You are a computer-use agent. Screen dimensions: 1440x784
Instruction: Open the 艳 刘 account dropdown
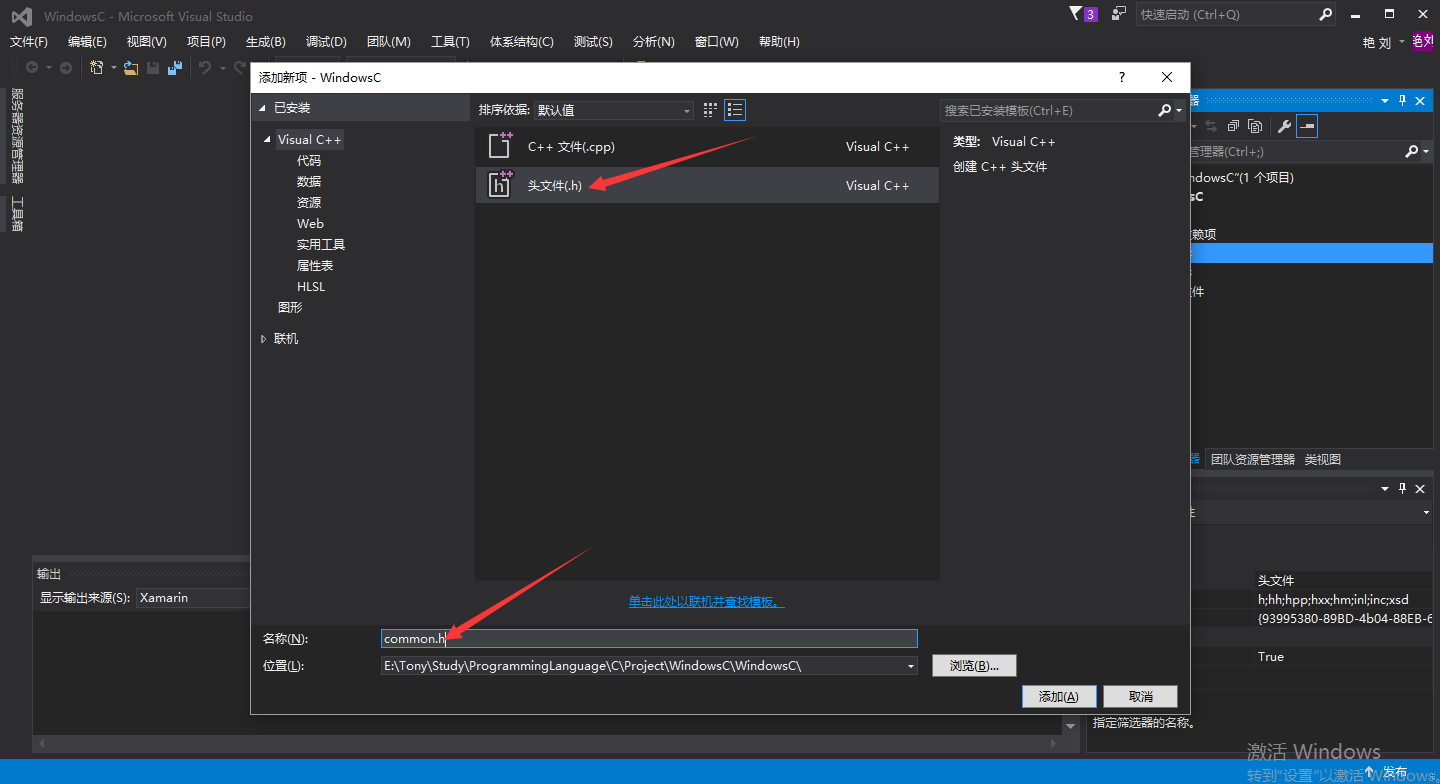click(1384, 42)
